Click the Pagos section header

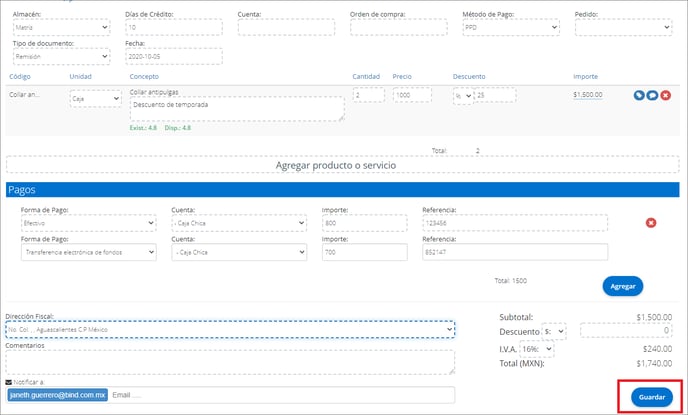343,190
